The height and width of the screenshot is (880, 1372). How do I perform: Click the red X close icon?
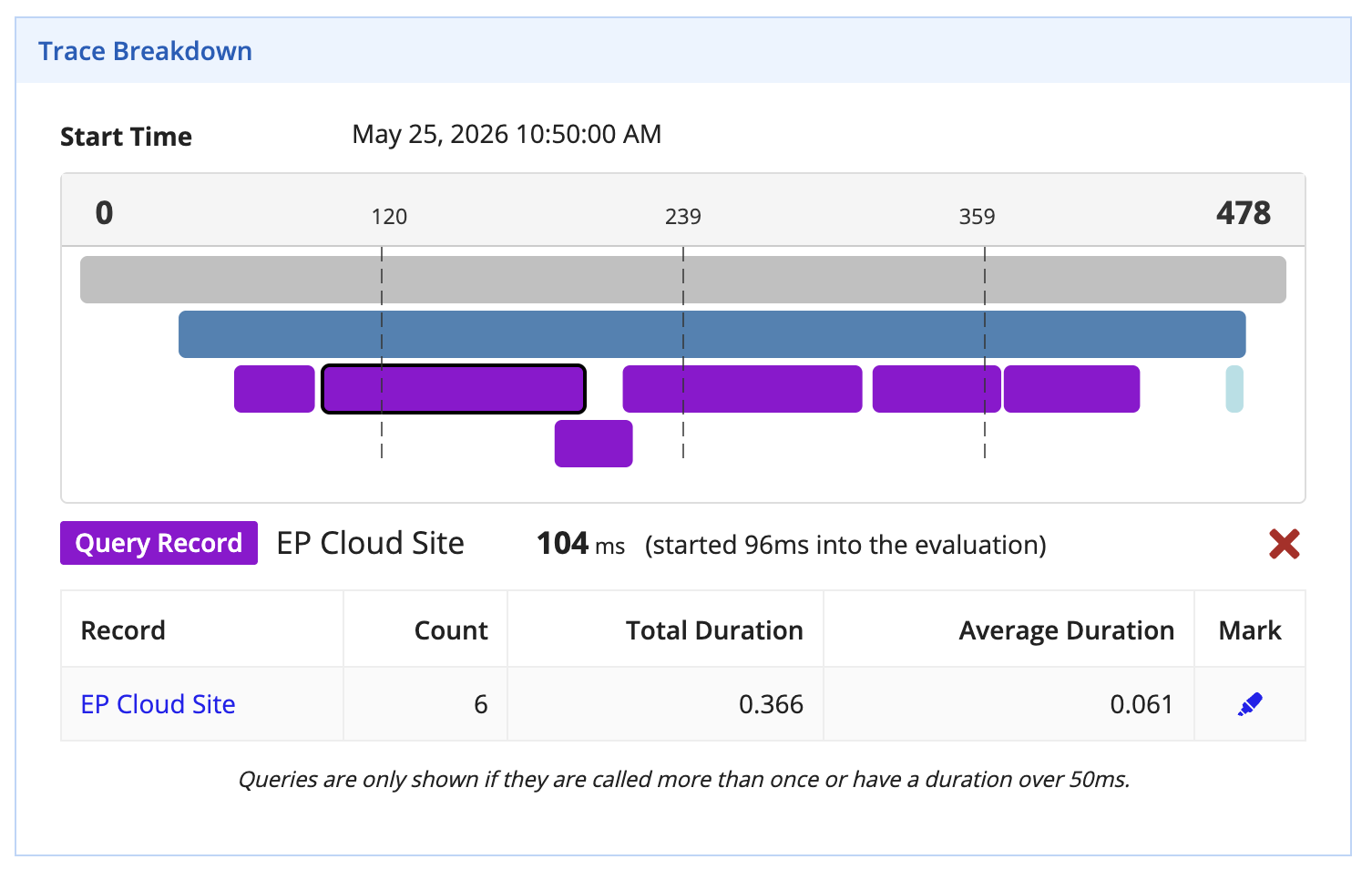(x=1284, y=544)
